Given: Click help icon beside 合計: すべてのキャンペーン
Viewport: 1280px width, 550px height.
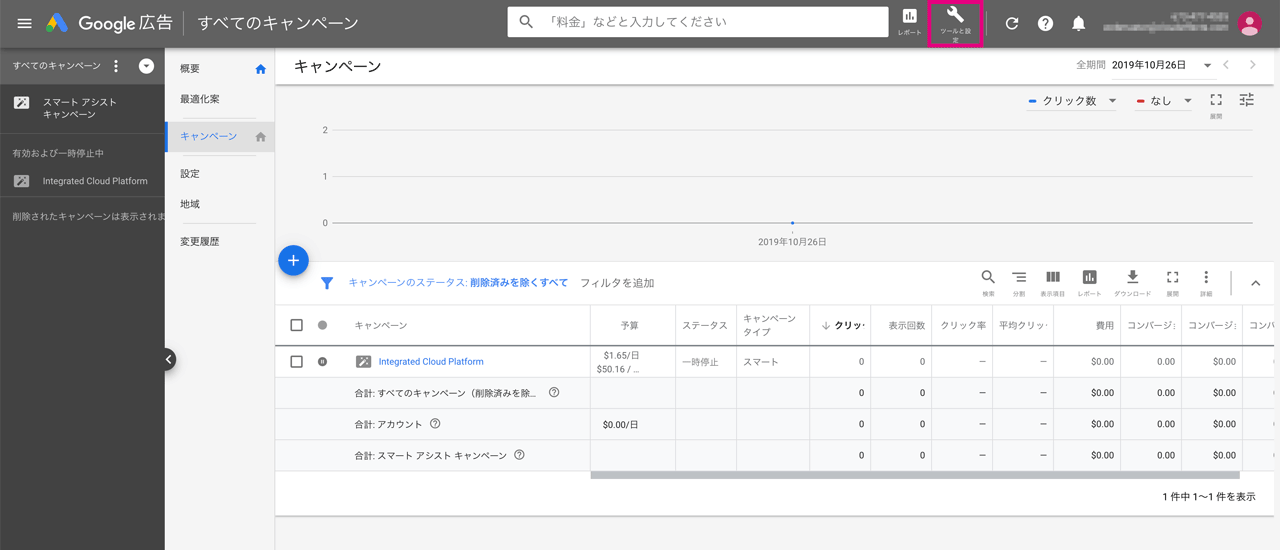Looking at the screenshot, I should pyautogui.click(x=554, y=393).
